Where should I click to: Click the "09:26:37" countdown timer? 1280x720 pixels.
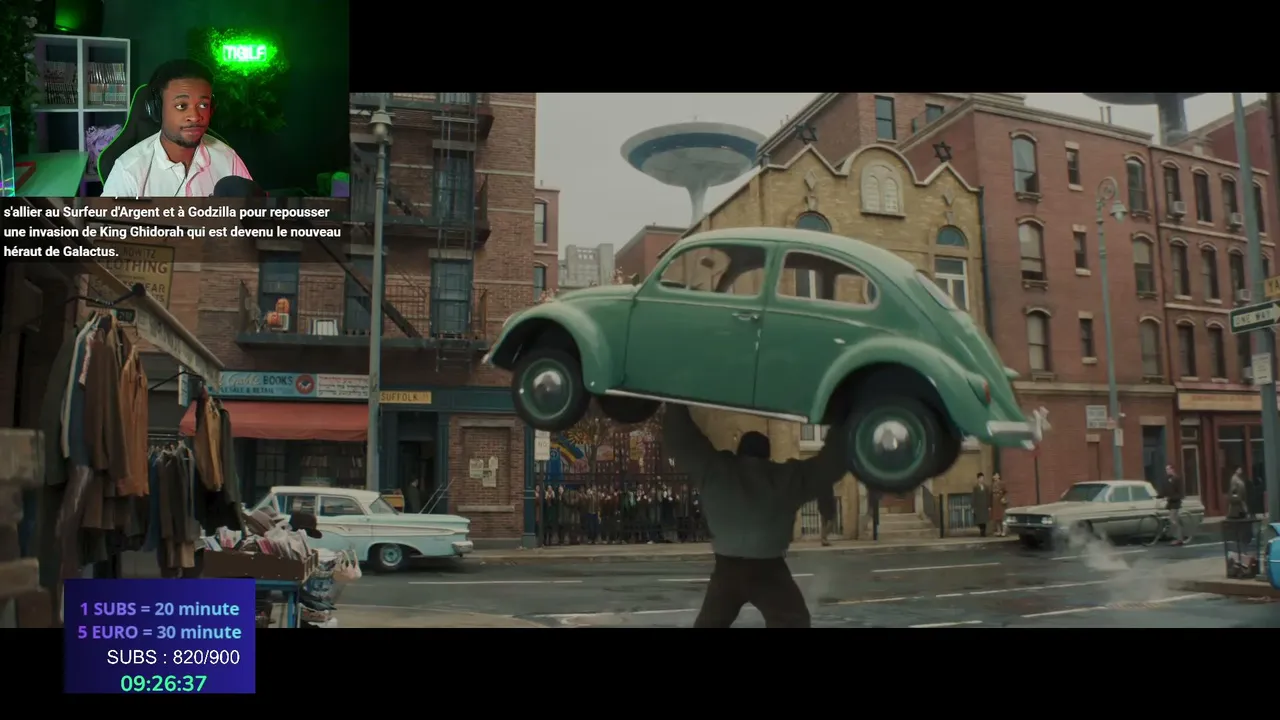coord(163,683)
